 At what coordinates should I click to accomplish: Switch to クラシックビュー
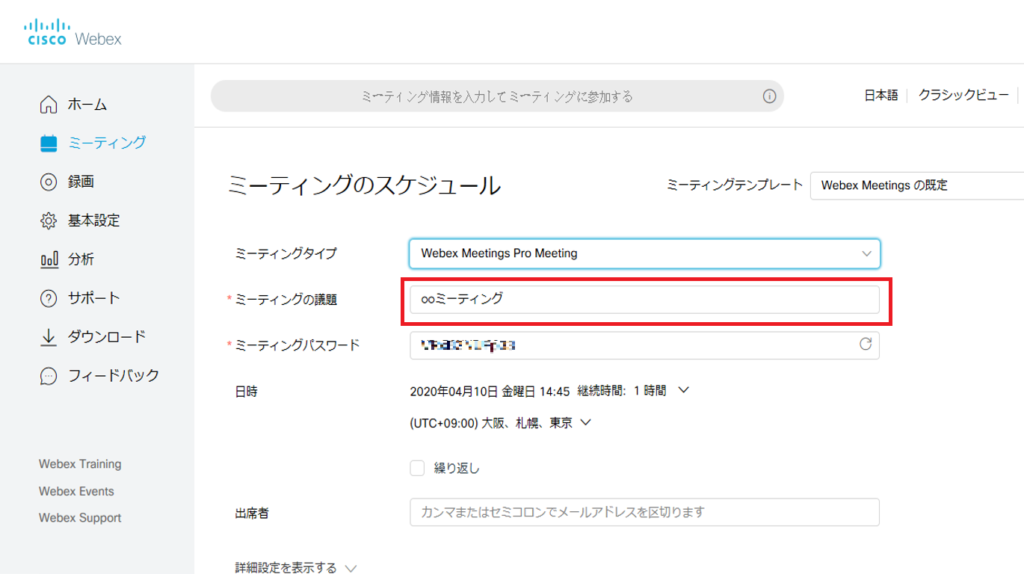click(963, 95)
